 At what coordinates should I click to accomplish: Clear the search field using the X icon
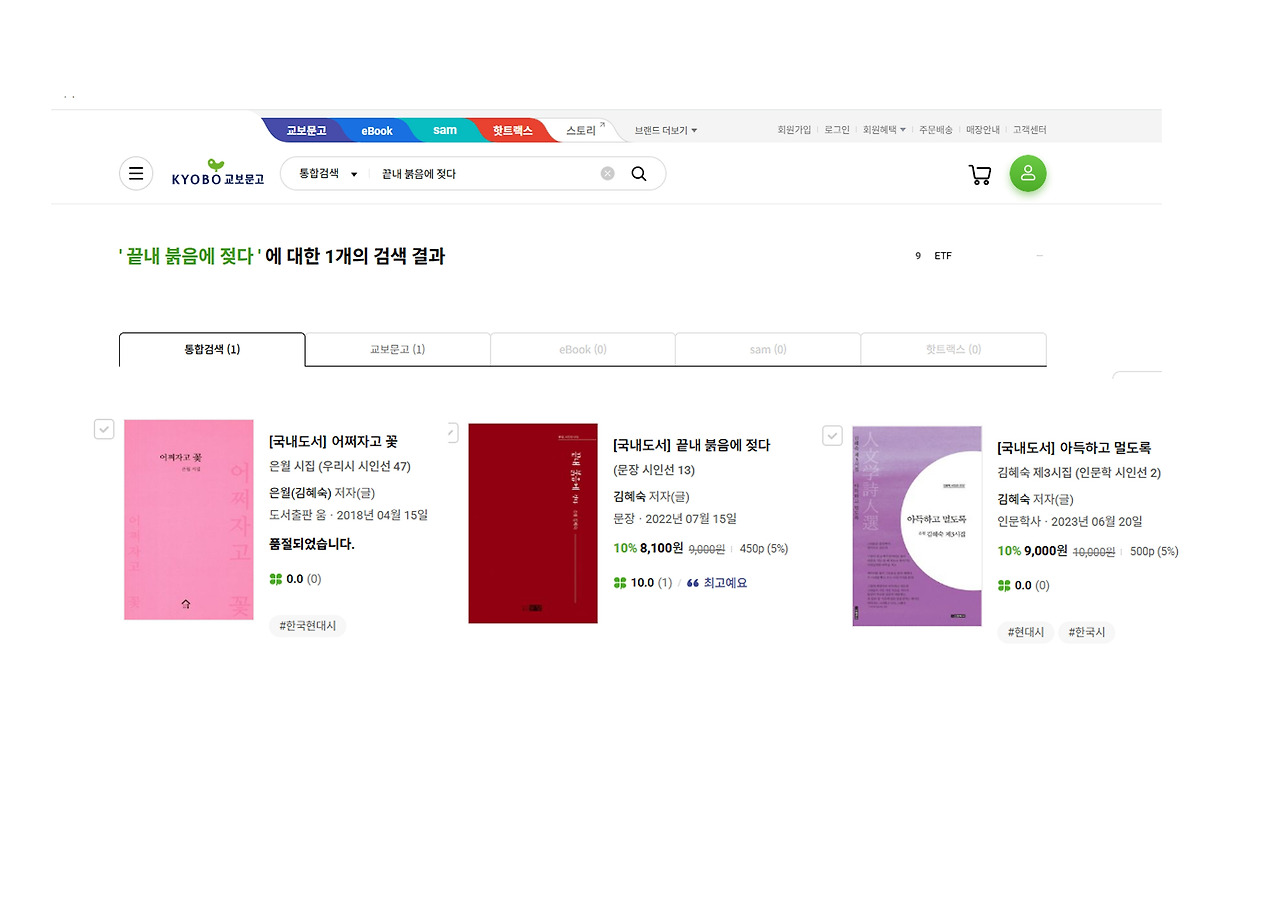(x=607, y=173)
